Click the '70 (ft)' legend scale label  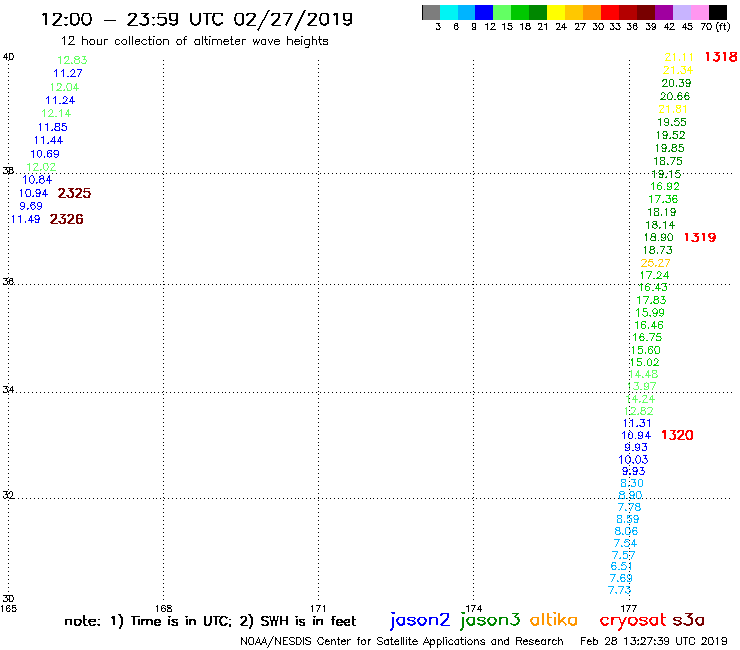715,27
